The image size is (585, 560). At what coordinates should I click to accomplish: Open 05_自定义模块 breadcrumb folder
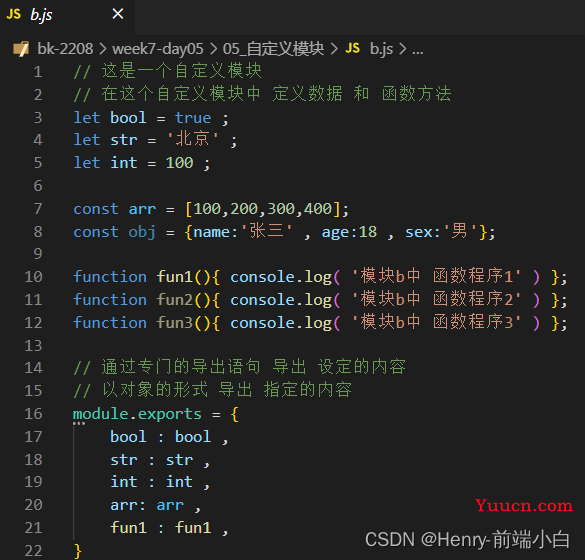coord(273,49)
